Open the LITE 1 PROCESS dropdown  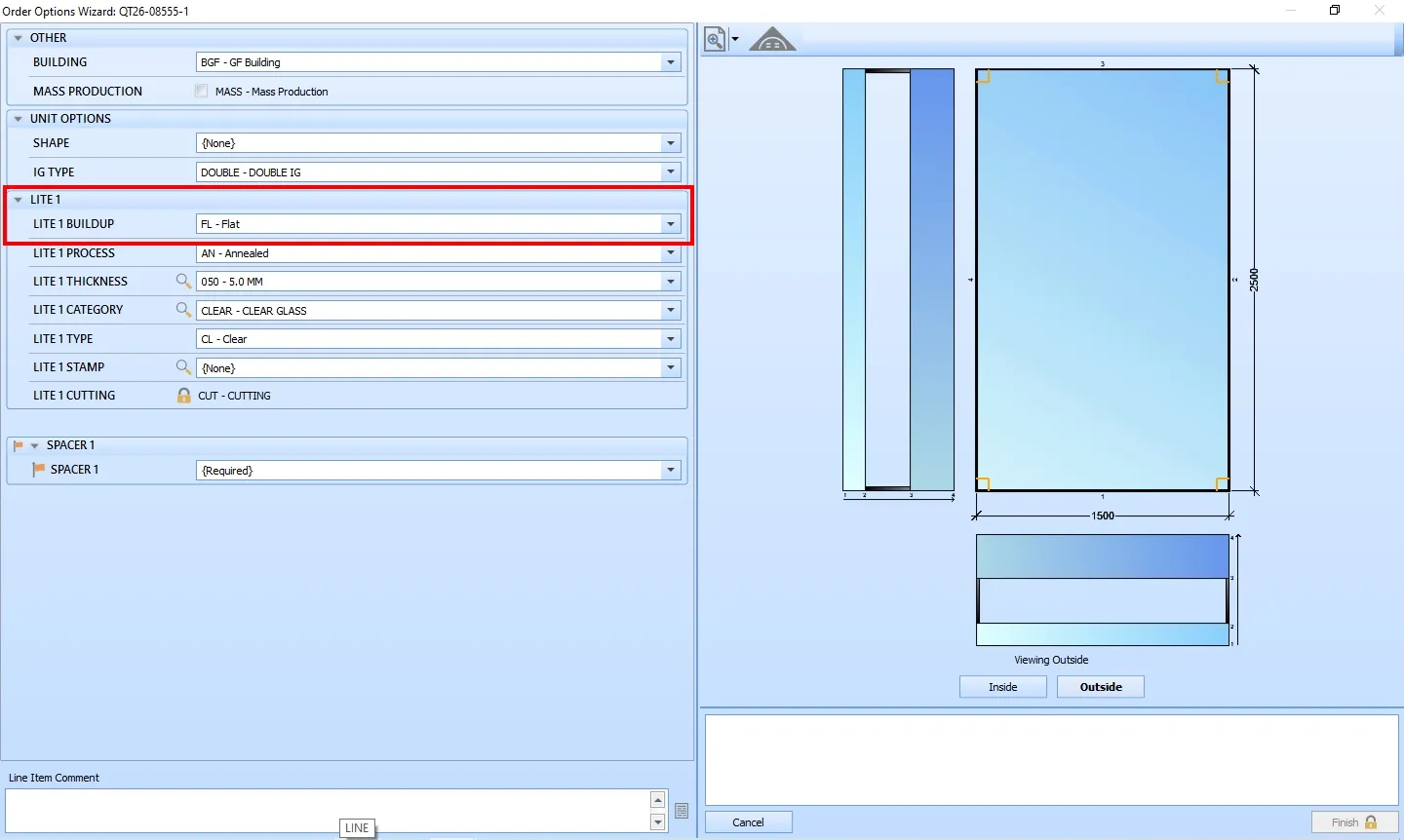(x=671, y=253)
